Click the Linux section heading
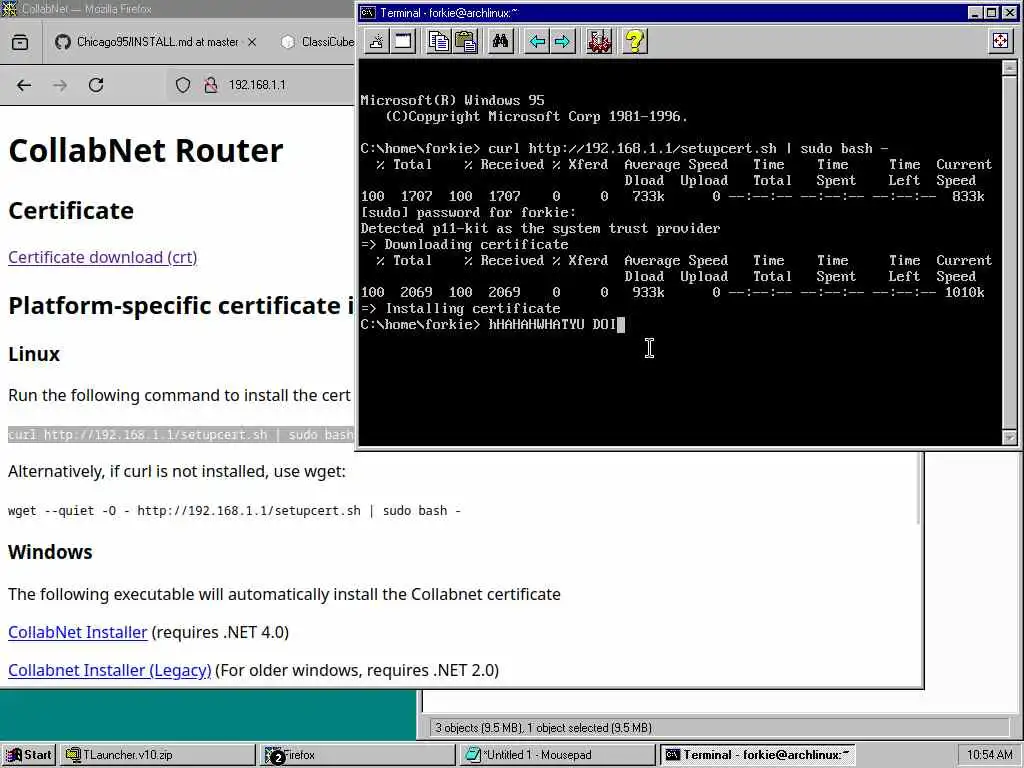Image resolution: width=1024 pixels, height=768 pixels. [34, 354]
